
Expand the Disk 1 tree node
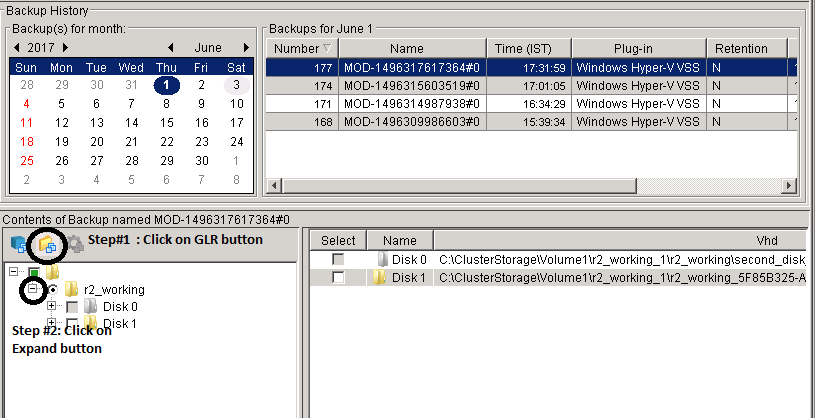[x=51, y=322]
